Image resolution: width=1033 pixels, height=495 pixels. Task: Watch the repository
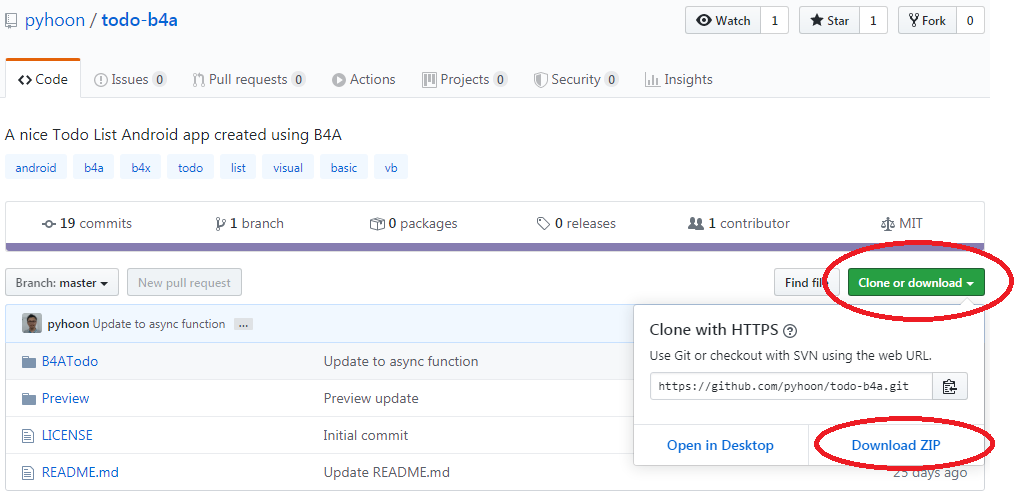pyautogui.click(x=723, y=20)
